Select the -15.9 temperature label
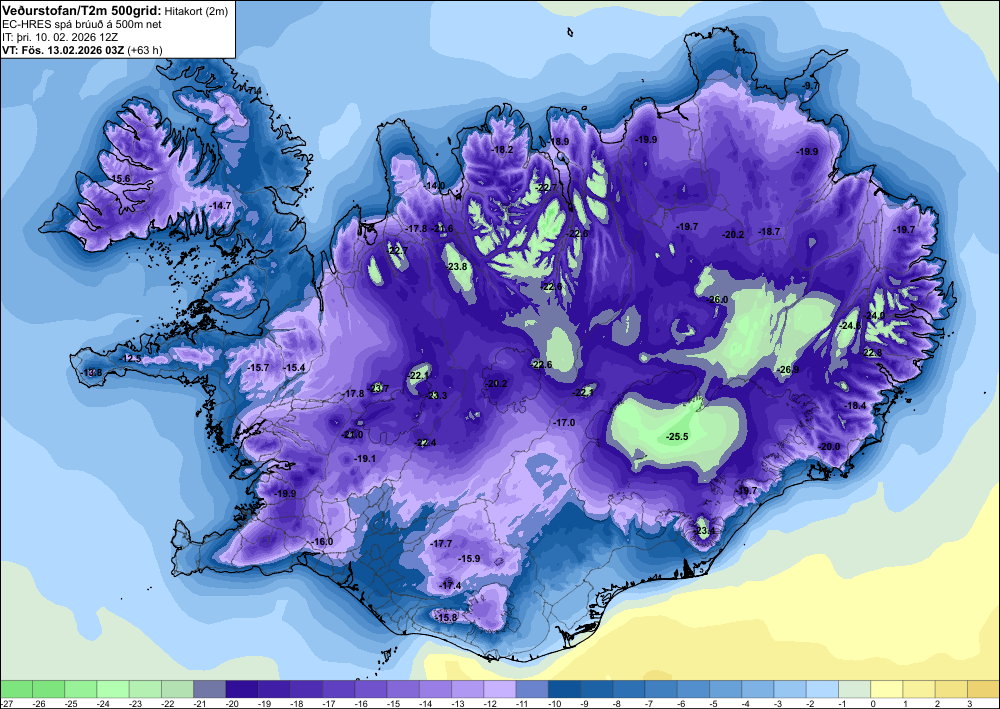Screen dimensions: 1000x709 click(469, 559)
